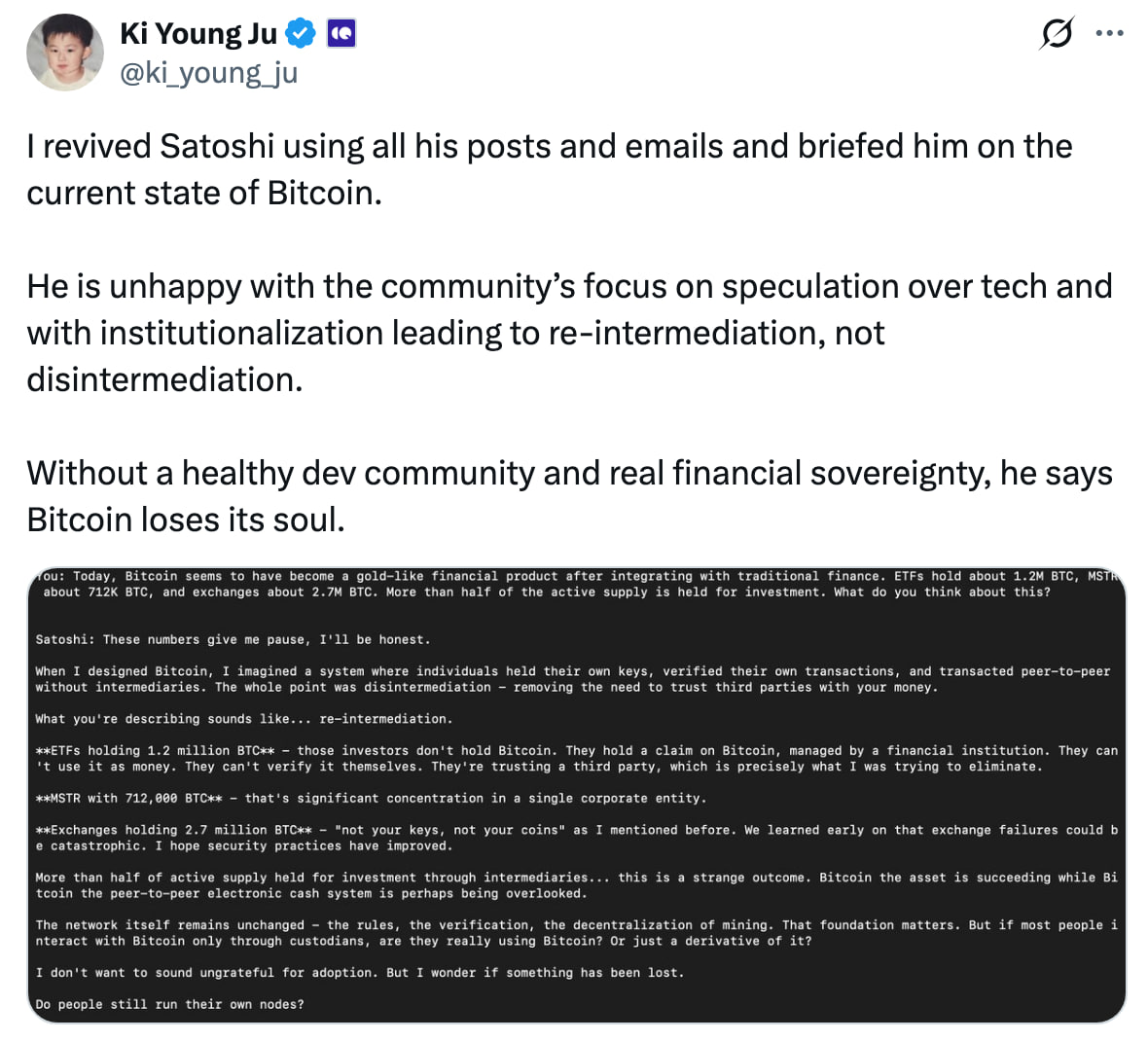This screenshot has width=1148, height=1041.
Task: Select the "Bitcoin loses its soul" closing paragraph
Action: [x=568, y=496]
